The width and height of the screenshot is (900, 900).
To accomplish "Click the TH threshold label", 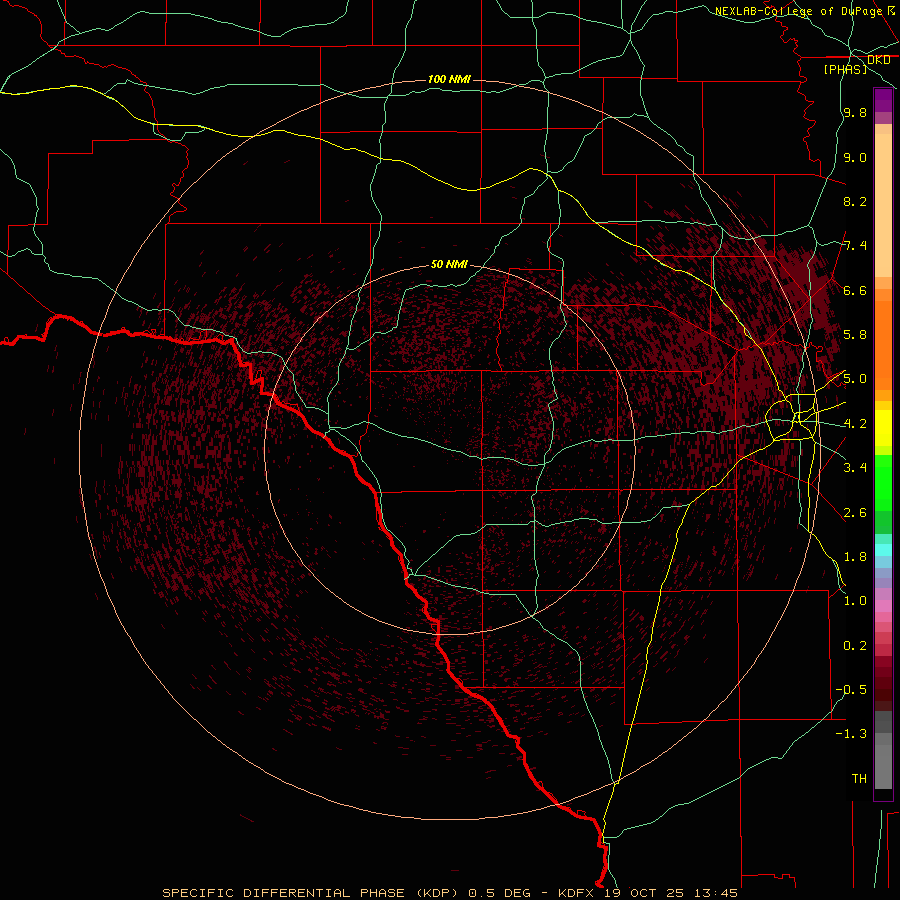I will [x=859, y=779].
